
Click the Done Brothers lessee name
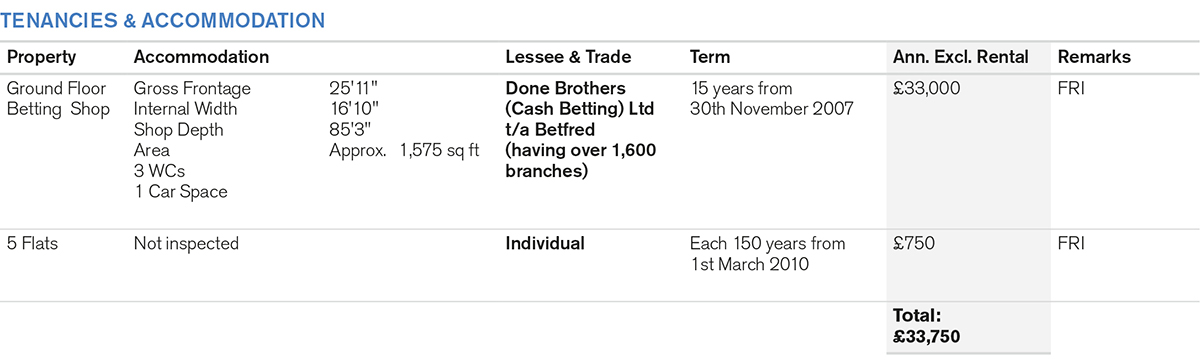coord(565,89)
